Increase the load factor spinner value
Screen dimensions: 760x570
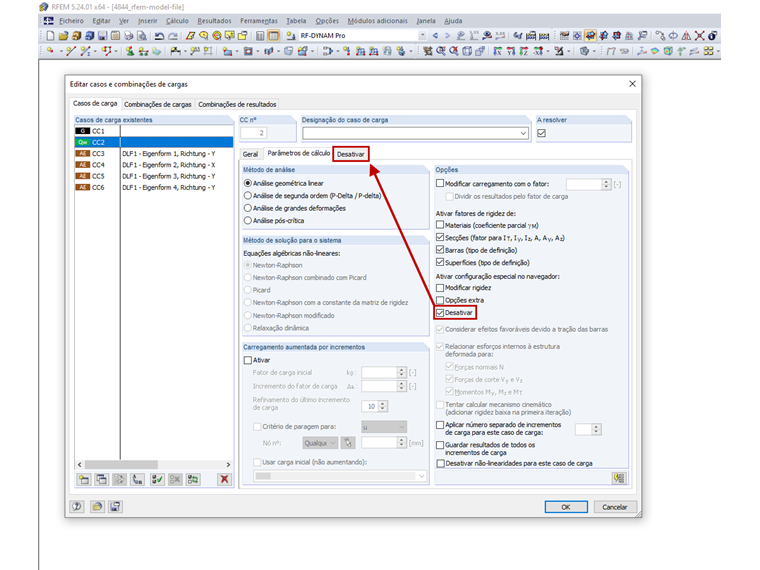point(606,182)
